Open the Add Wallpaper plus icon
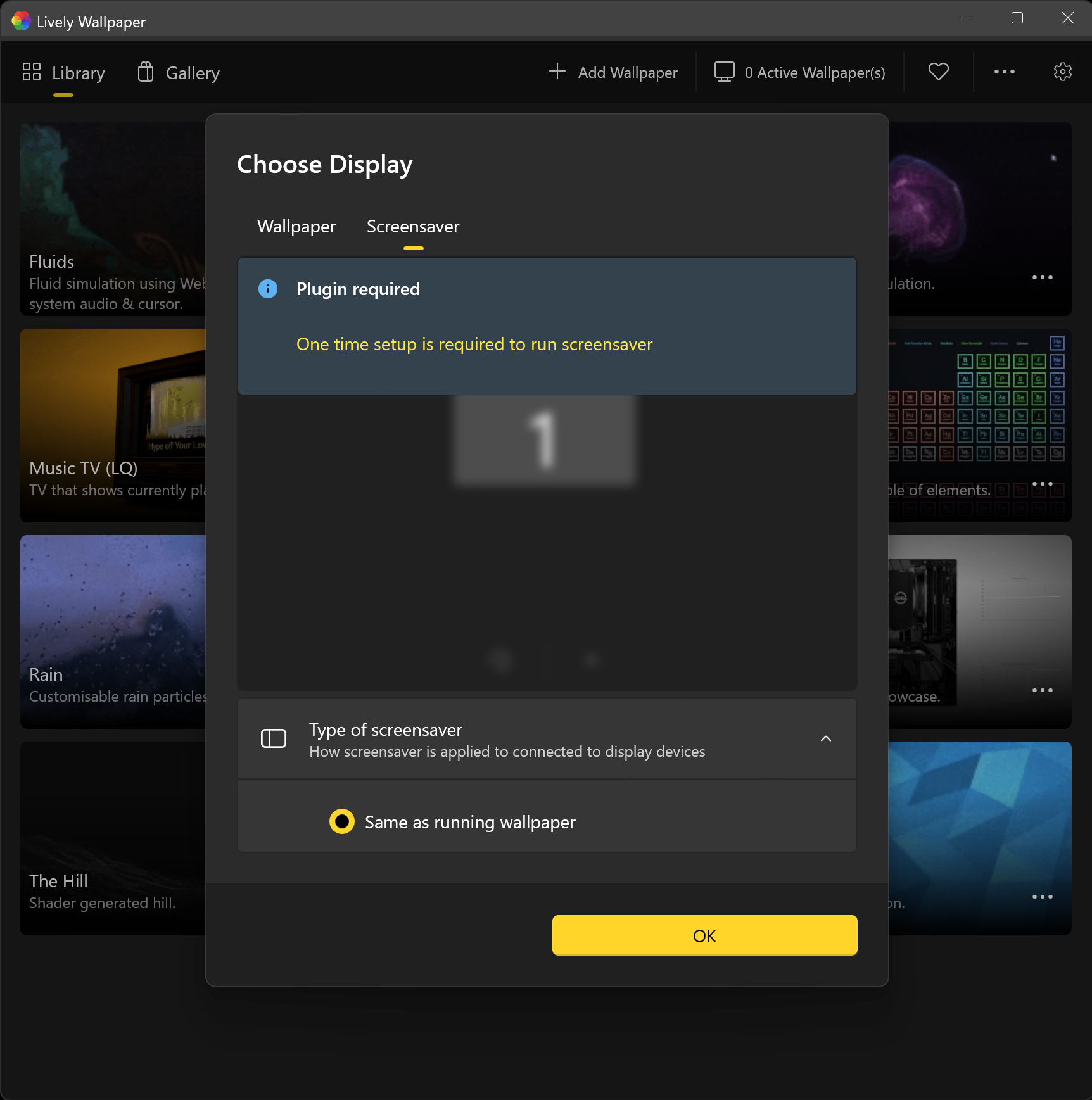1092x1100 pixels. pos(557,72)
